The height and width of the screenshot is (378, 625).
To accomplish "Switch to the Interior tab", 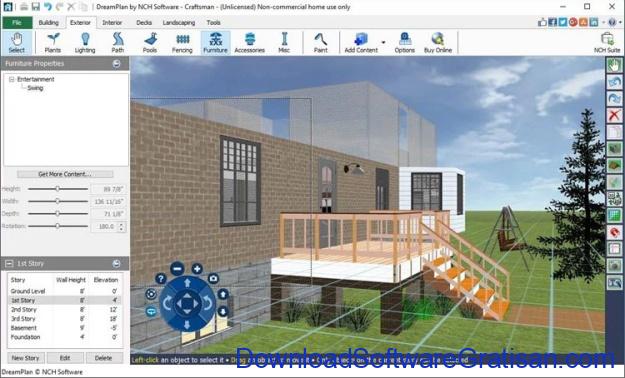I will tap(112, 23).
